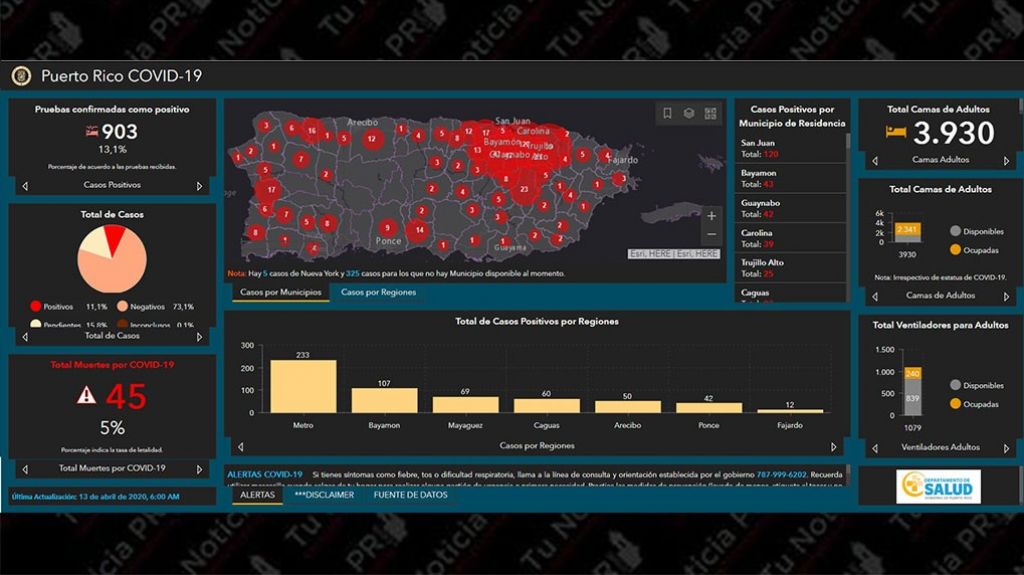
Task: Open map bookmarks icon
Action: click(667, 114)
